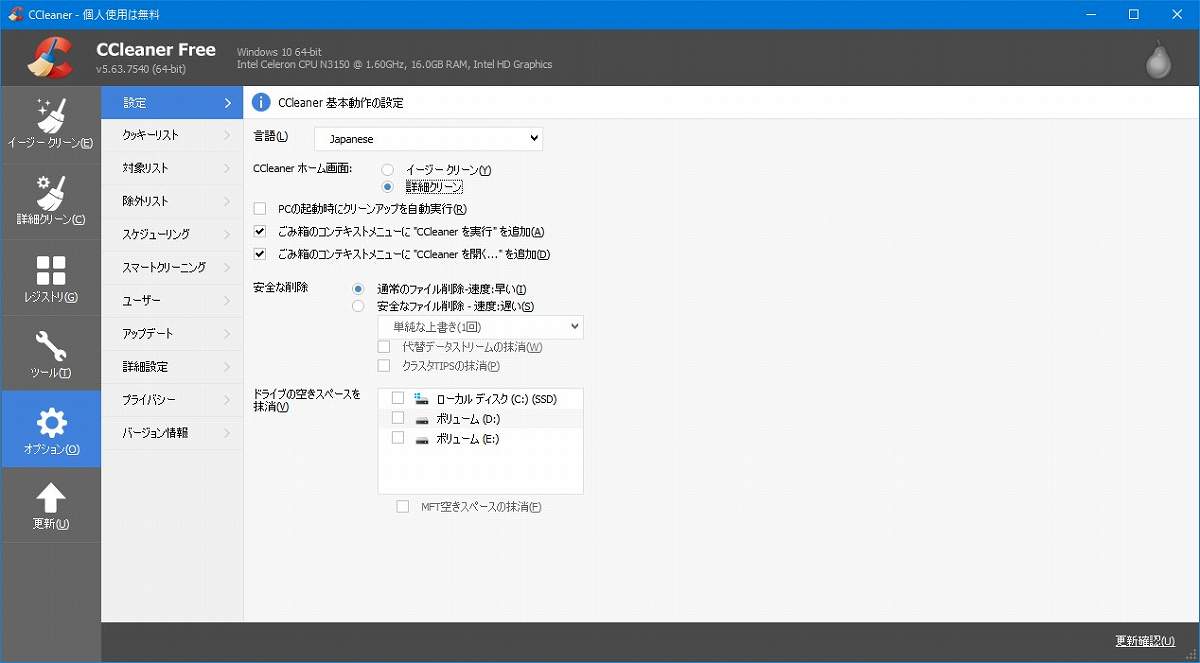Check the ボリューム (D:) checkbox
Screen dimensions: 1200x663
click(x=398, y=418)
